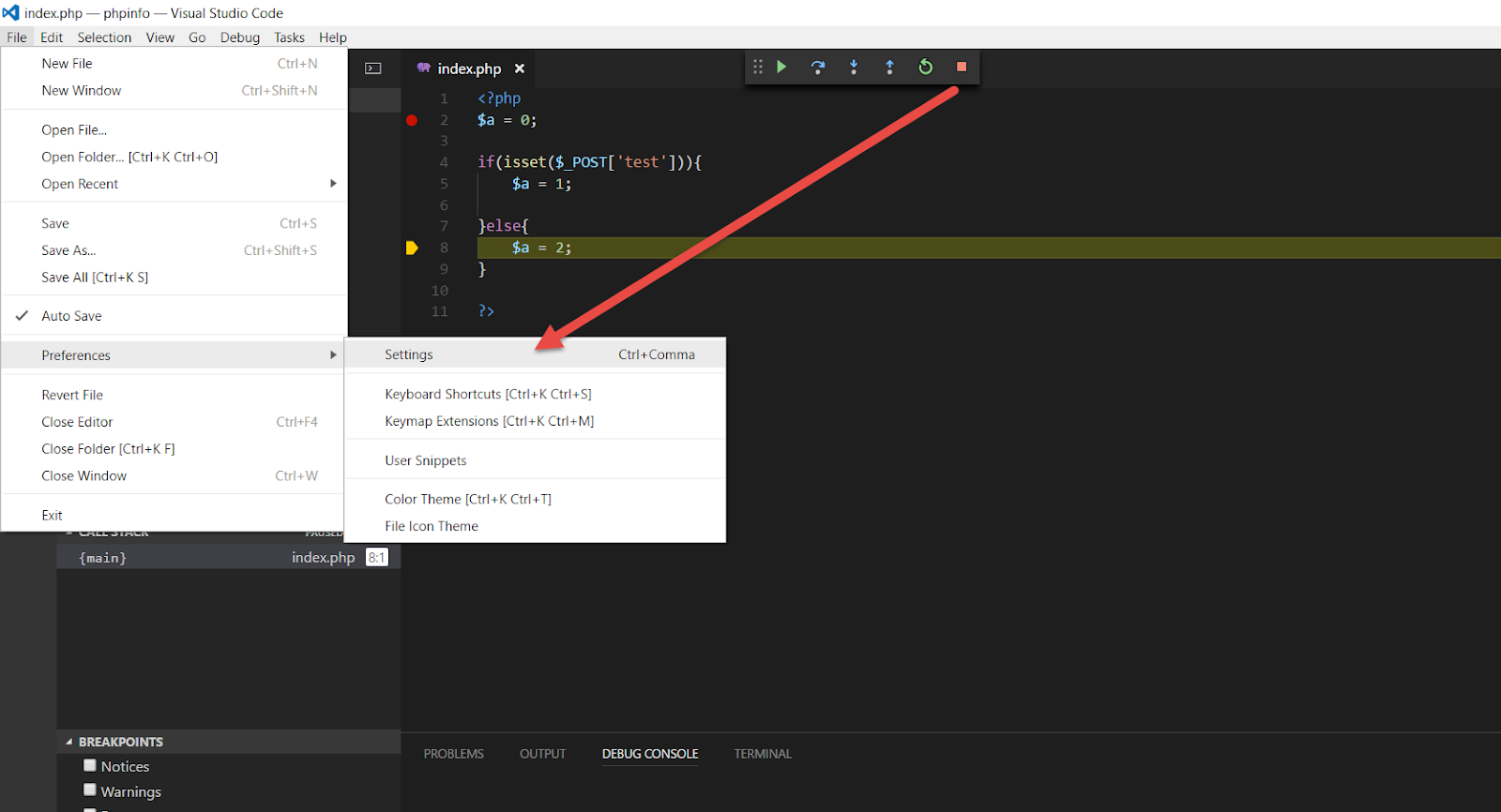Open Settings from Preferences submenu

[x=536, y=354]
